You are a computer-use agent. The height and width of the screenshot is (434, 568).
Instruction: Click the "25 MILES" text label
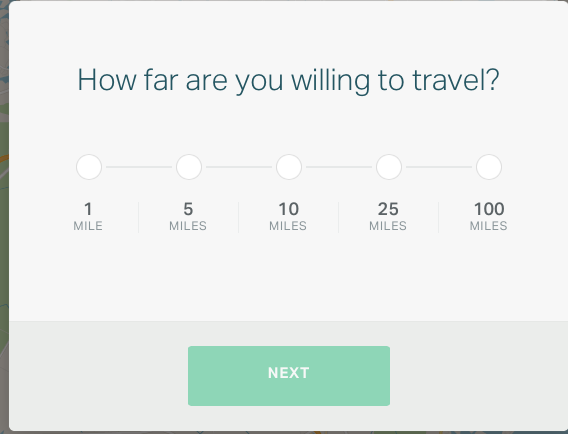pyautogui.click(x=388, y=217)
